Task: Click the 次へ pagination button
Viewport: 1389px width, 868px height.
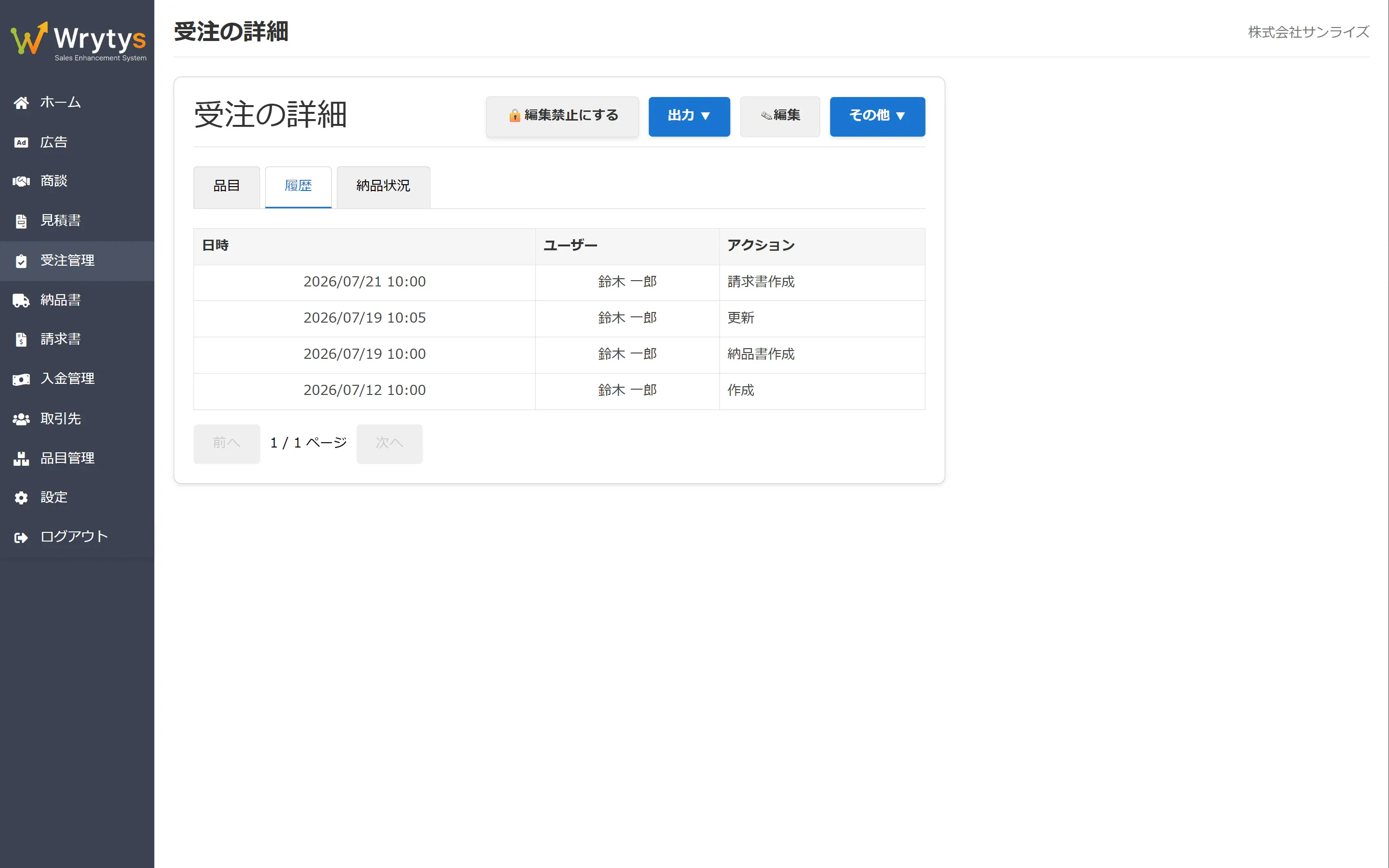Action: click(390, 444)
